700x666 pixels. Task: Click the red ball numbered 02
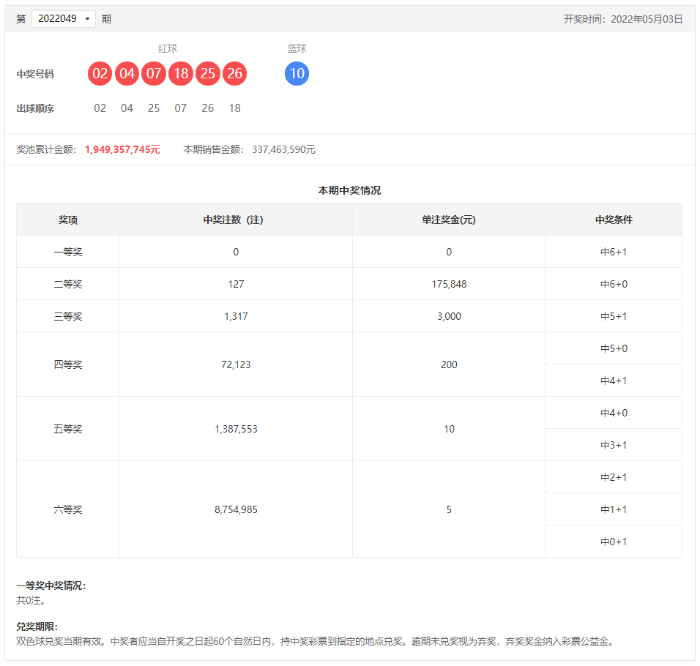tap(100, 74)
